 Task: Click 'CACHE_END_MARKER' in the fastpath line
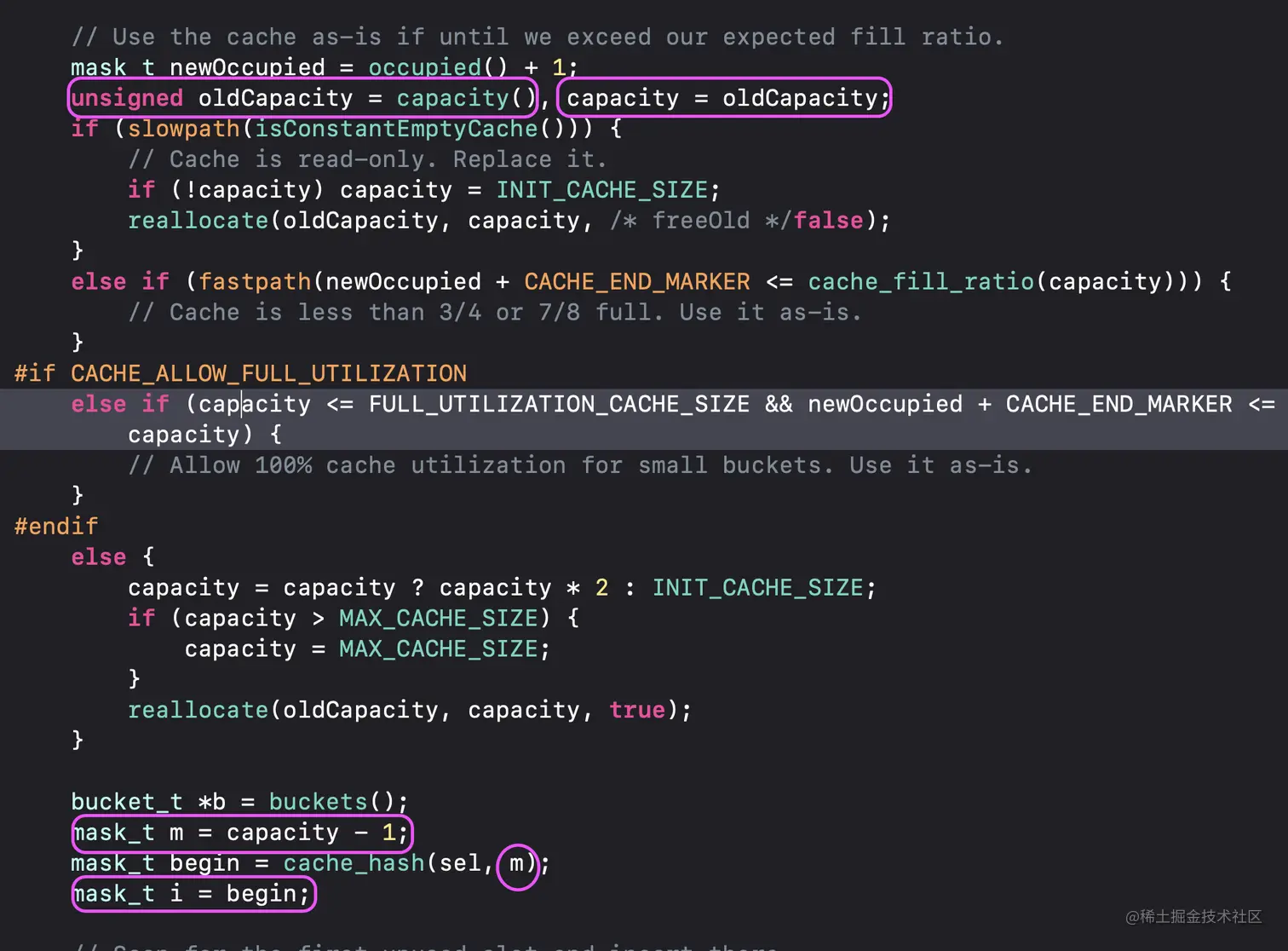[x=637, y=282]
